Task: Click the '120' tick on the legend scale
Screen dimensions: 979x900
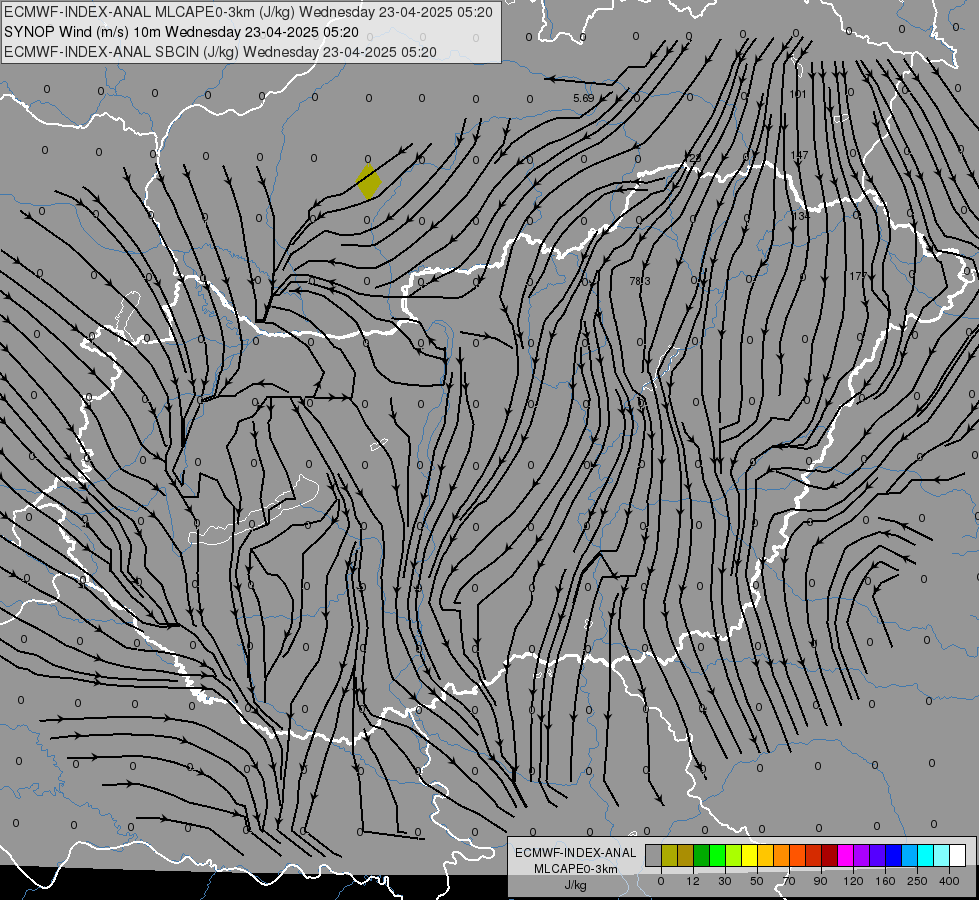Action: [854, 881]
